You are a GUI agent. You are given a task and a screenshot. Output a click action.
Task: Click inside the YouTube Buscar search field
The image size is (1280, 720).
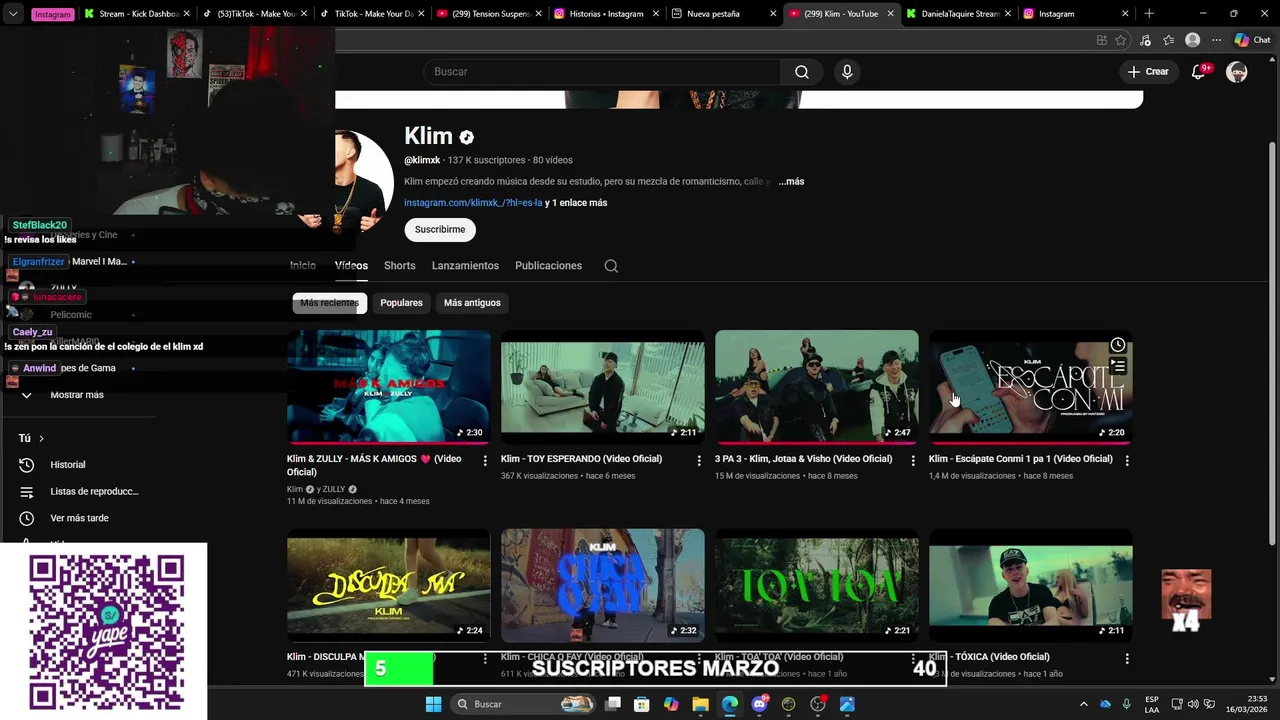pos(602,72)
